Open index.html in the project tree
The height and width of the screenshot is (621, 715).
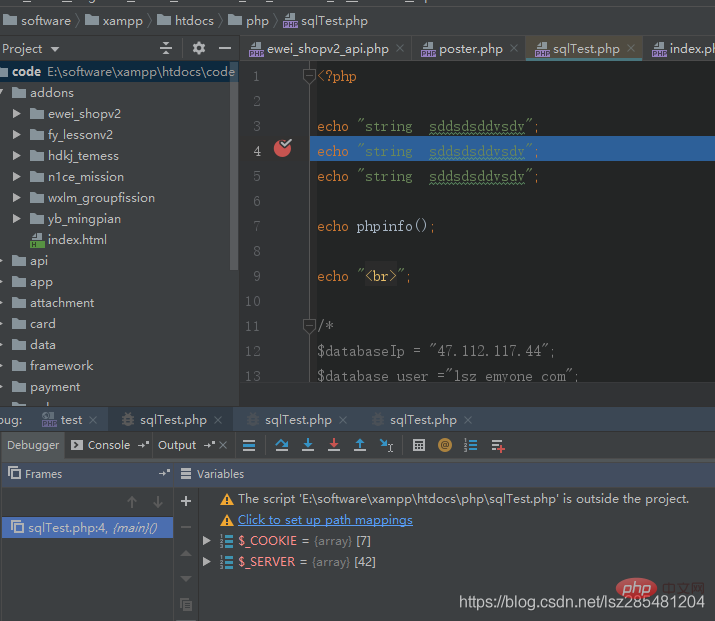click(77, 240)
